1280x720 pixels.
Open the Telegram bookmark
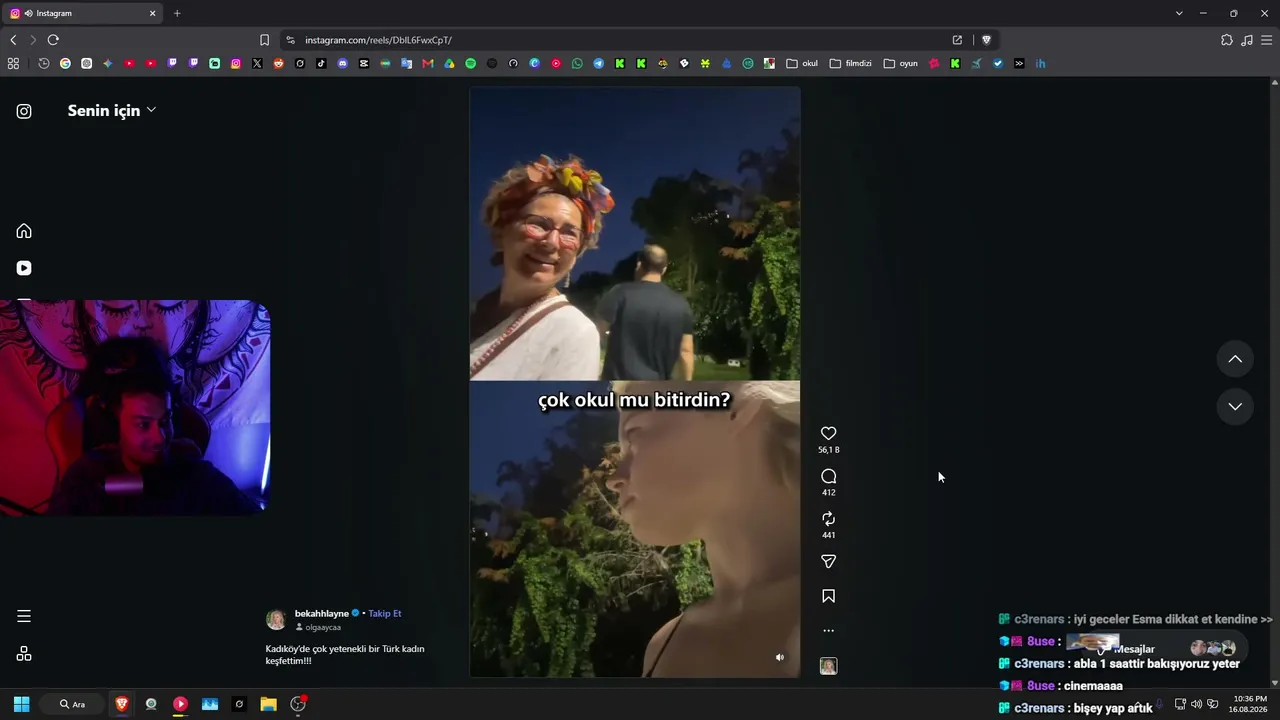[x=598, y=63]
